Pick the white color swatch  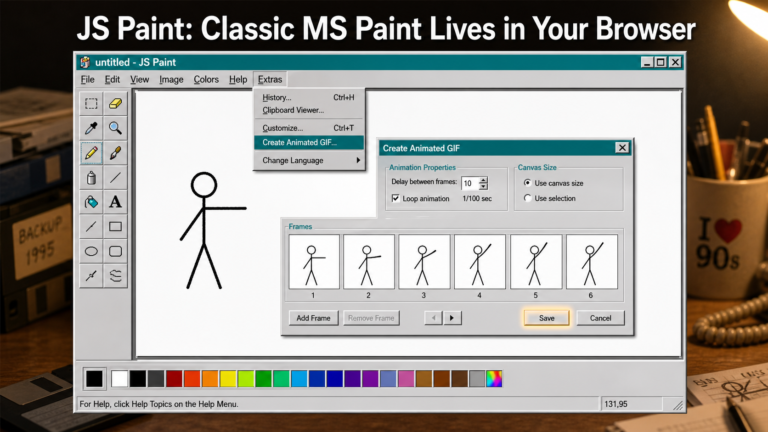(120, 379)
